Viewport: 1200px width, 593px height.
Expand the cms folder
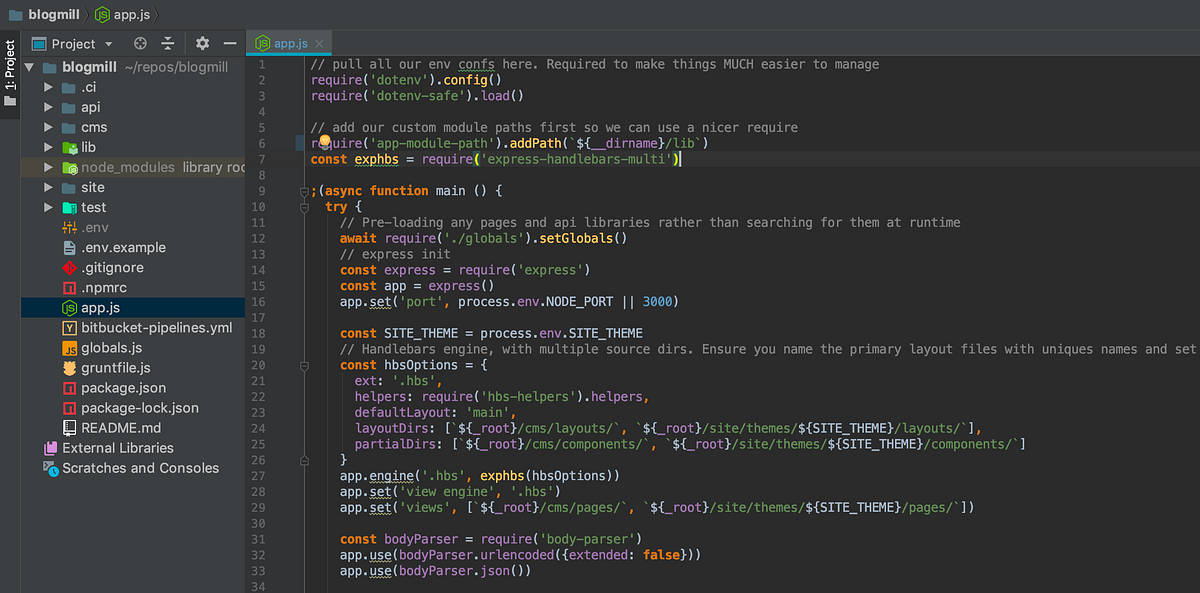tap(46, 126)
